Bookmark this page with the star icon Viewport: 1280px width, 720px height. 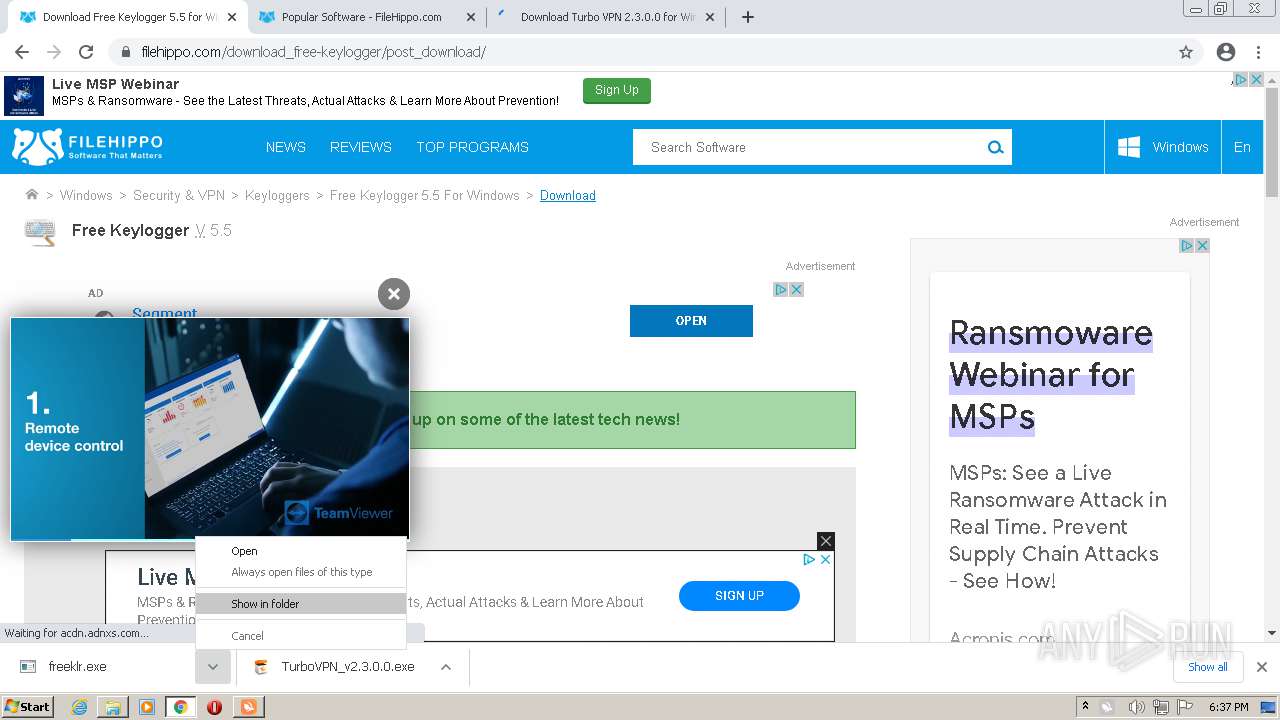(1186, 52)
